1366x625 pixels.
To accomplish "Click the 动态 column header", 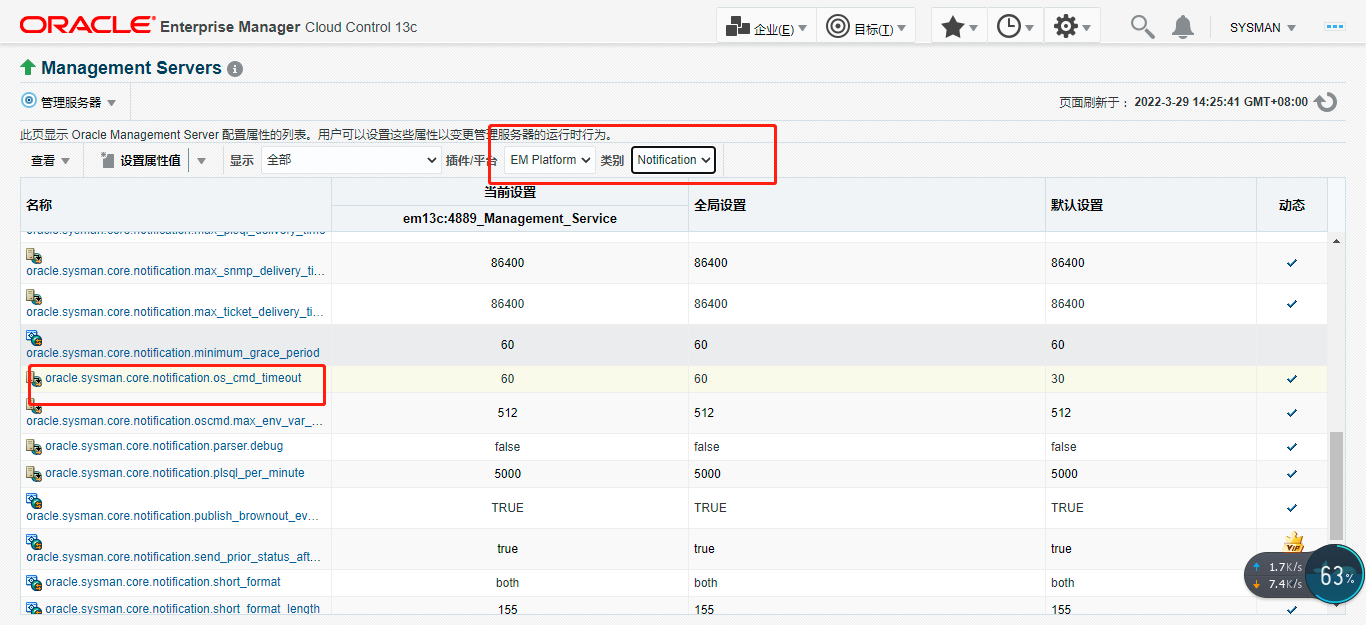I will click(x=1292, y=205).
